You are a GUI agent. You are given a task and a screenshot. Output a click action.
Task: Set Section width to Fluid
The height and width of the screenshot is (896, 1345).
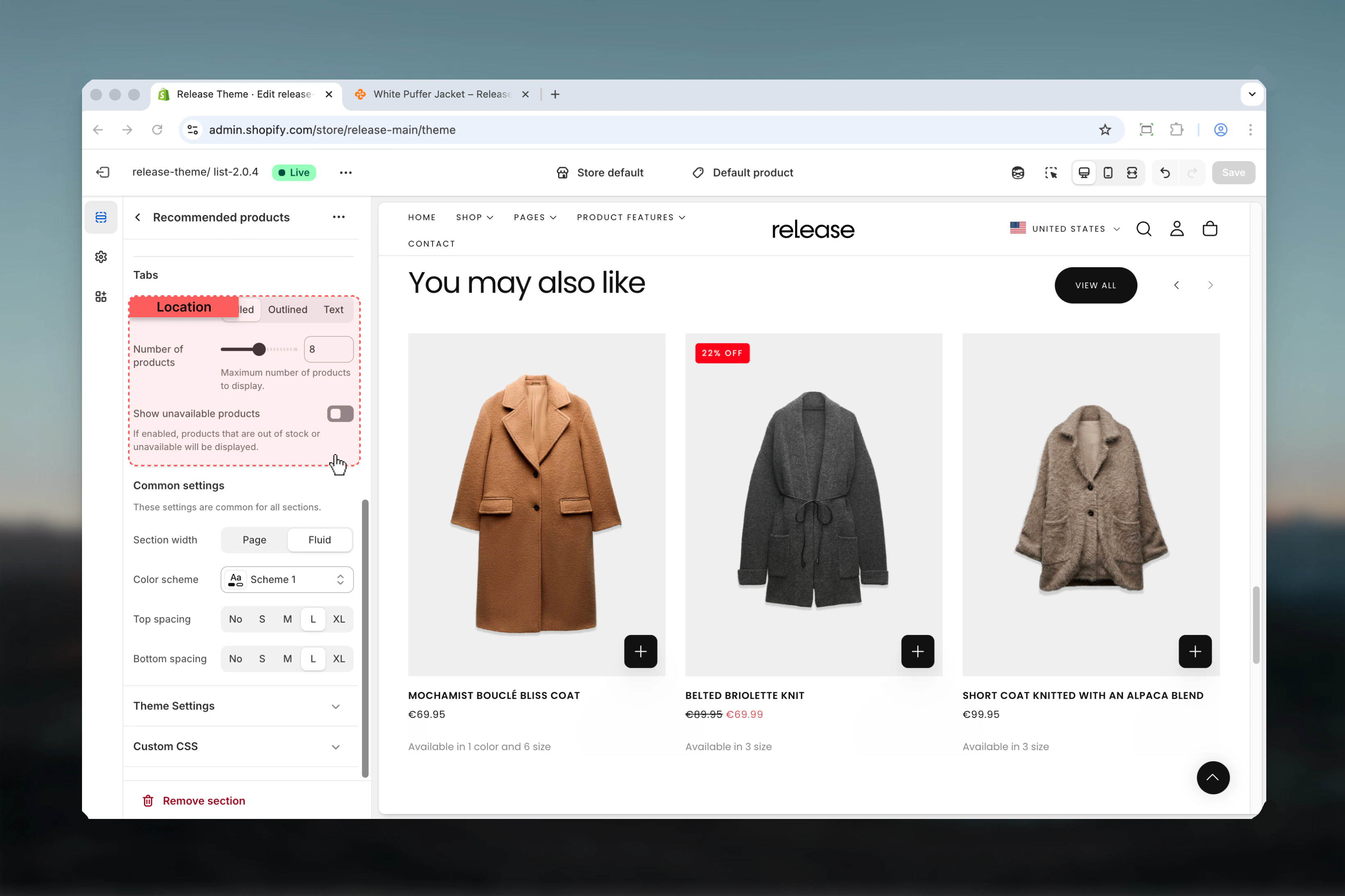tap(319, 540)
